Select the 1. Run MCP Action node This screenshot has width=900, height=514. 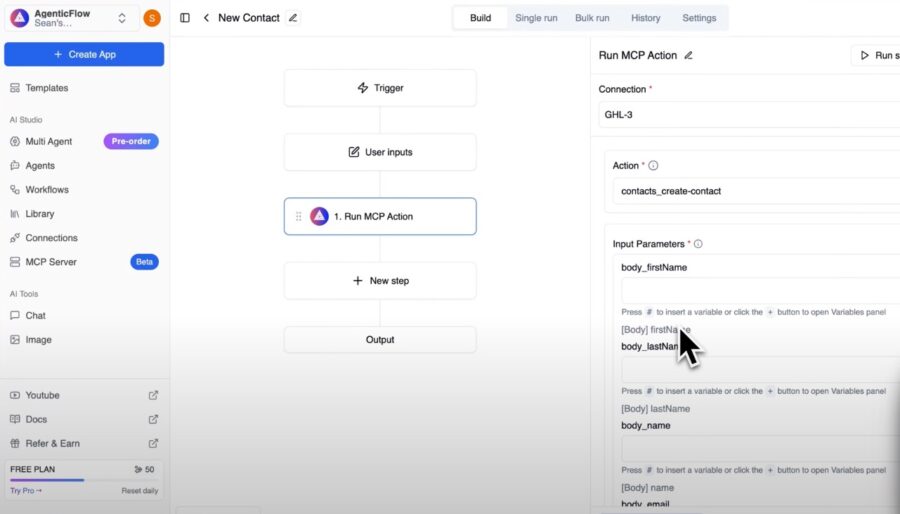pos(380,216)
